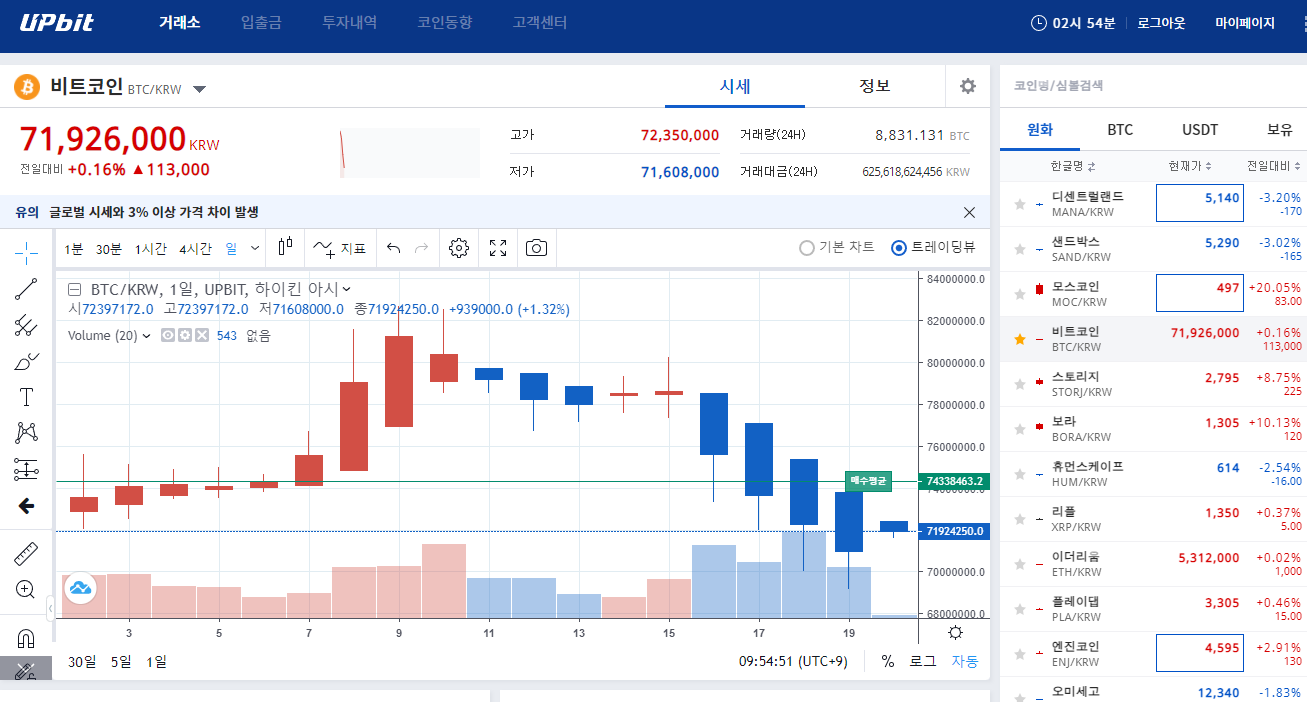Open the 입출금 menu
This screenshot has height=702, width=1307.
coord(261,22)
